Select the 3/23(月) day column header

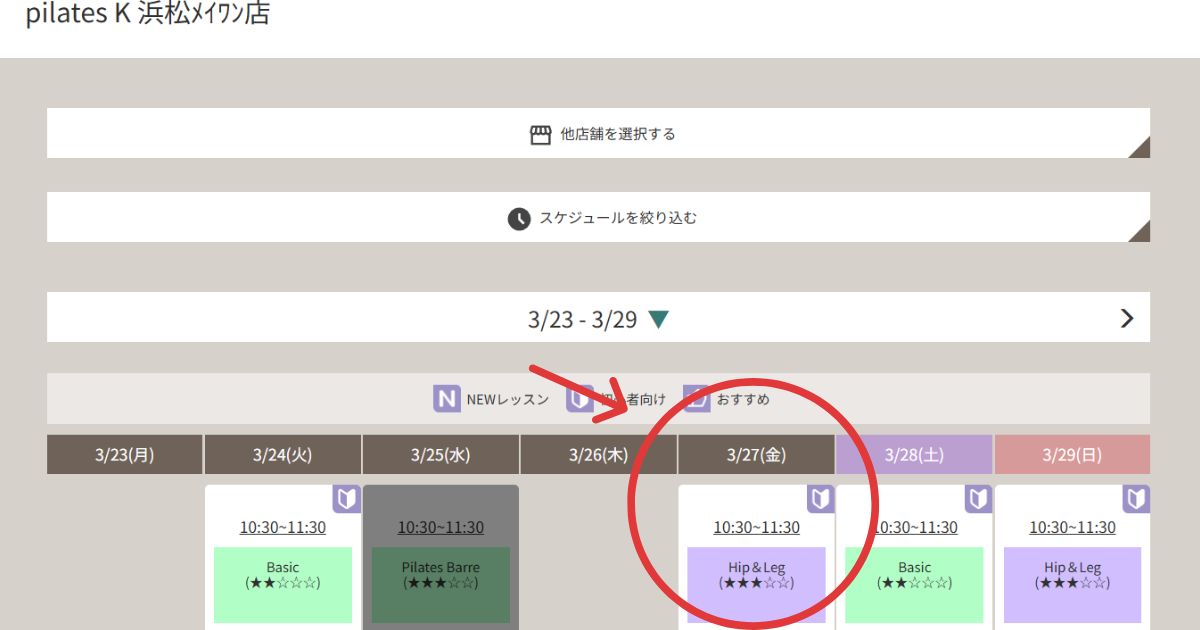coord(125,455)
